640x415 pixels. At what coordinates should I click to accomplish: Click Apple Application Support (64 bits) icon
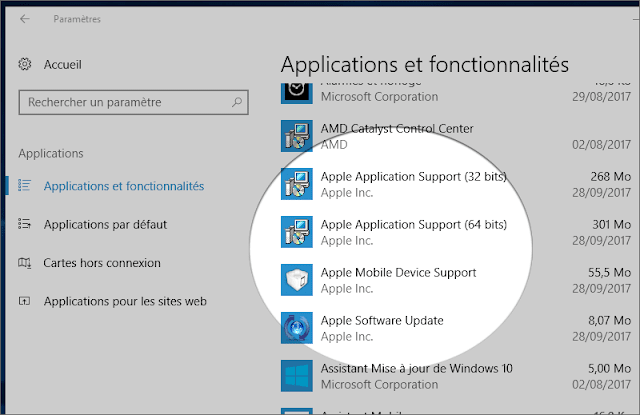pos(297,232)
